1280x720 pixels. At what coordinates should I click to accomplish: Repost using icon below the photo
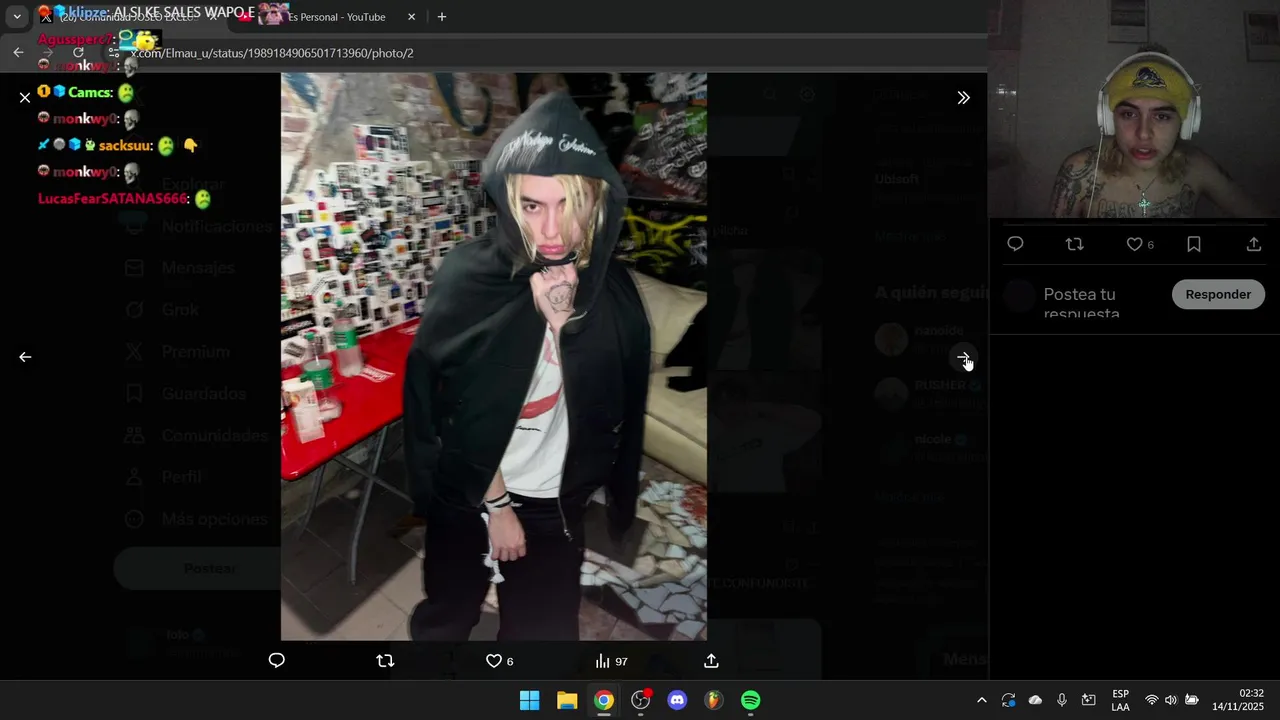385,661
